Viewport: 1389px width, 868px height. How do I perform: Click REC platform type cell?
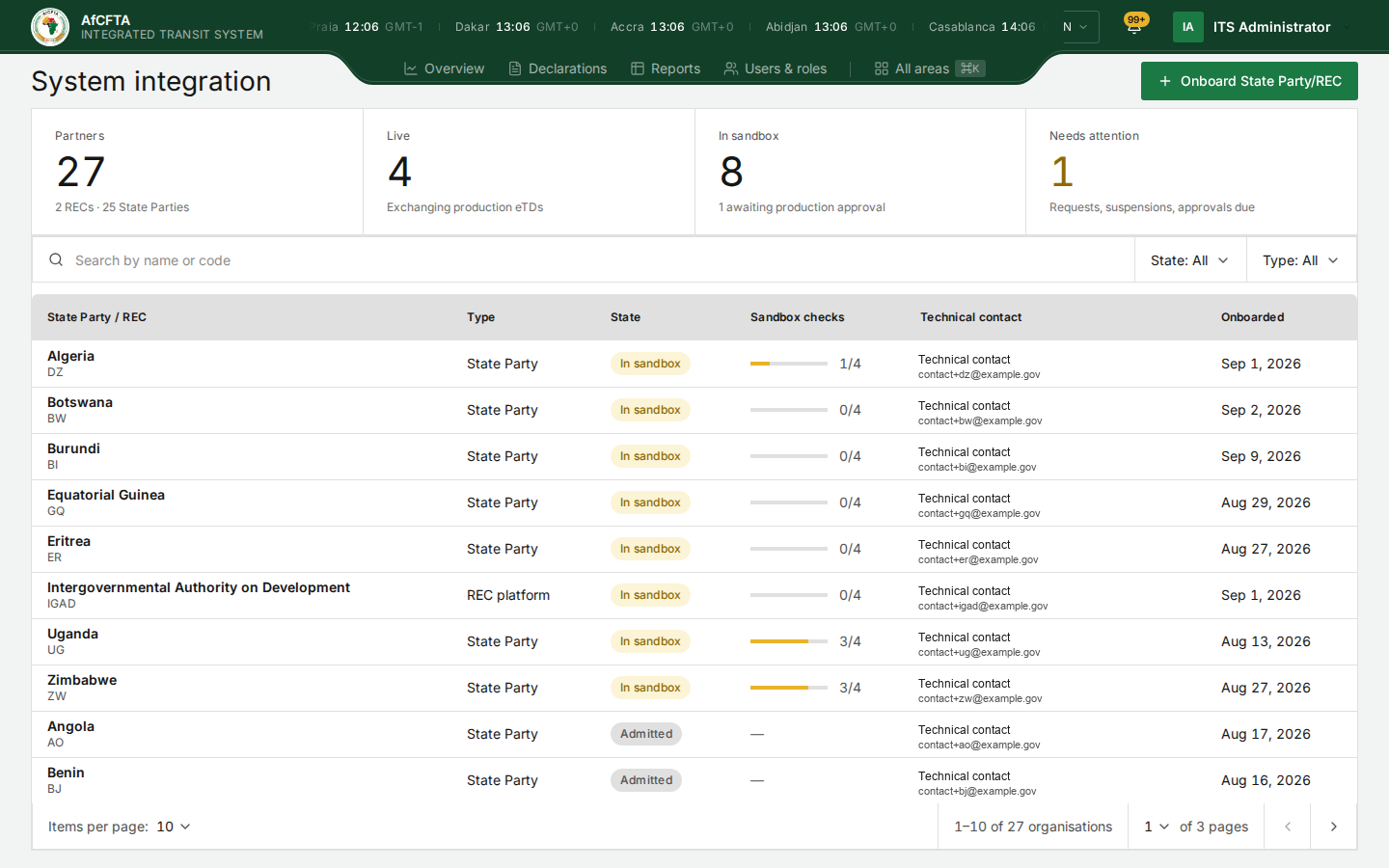[x=508, y=595]
